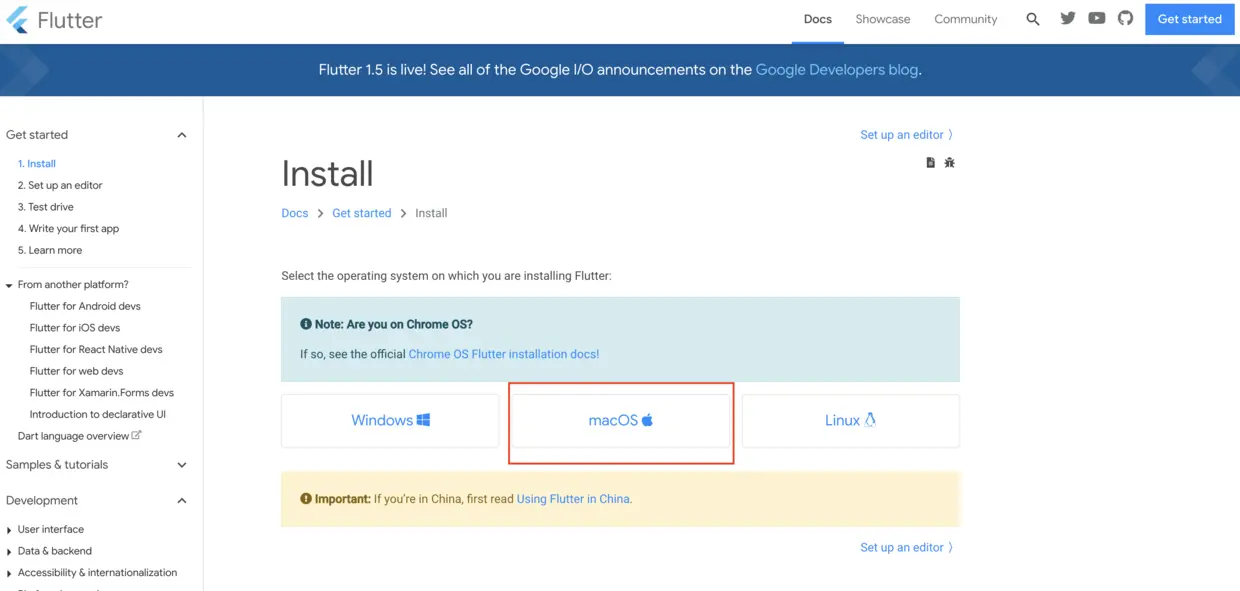Screen dimensions: 1240x591
Task: Follow the Google Developers blog link
Action: coord(837,70)
